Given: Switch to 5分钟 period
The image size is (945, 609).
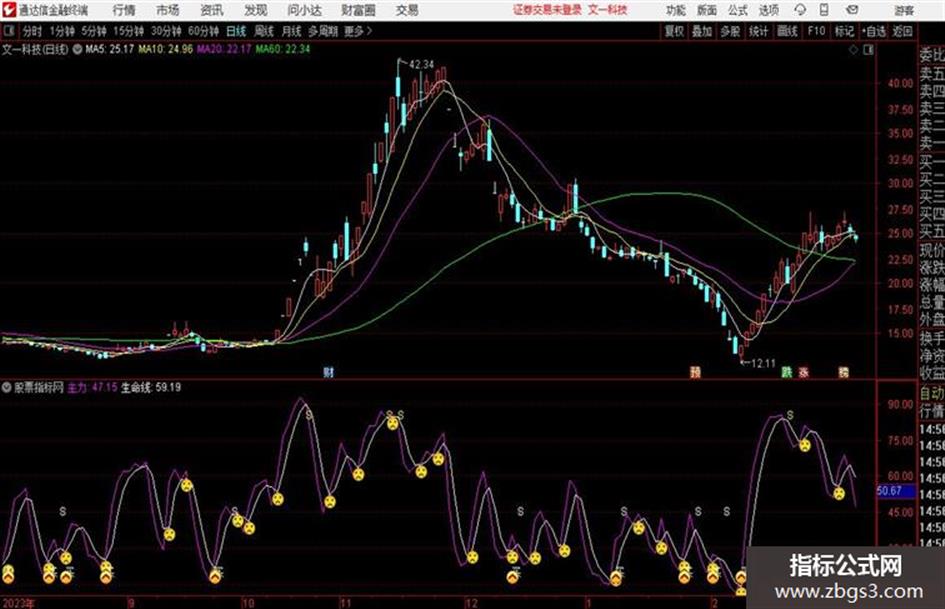Looking at the screenshot, I should pos(94,31).
